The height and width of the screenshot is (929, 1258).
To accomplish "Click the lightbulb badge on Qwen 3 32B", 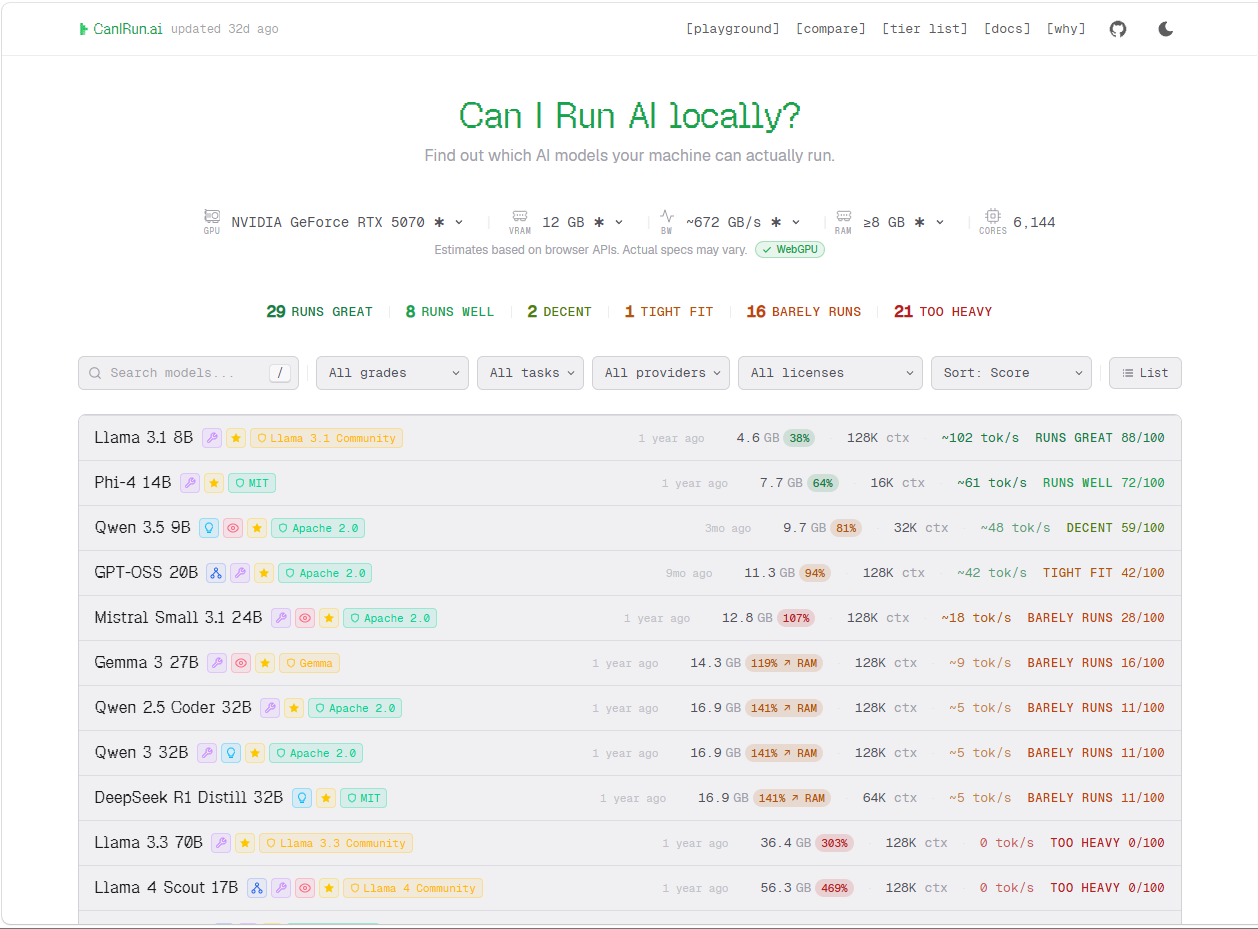I will click(231, 753).
